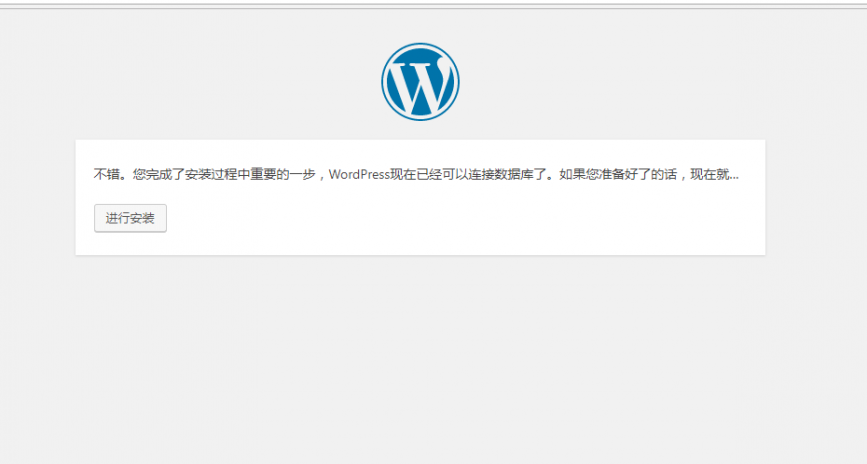Click the 进行安装 button
Viewport: 867px width, 464px height.
(130, 218)
